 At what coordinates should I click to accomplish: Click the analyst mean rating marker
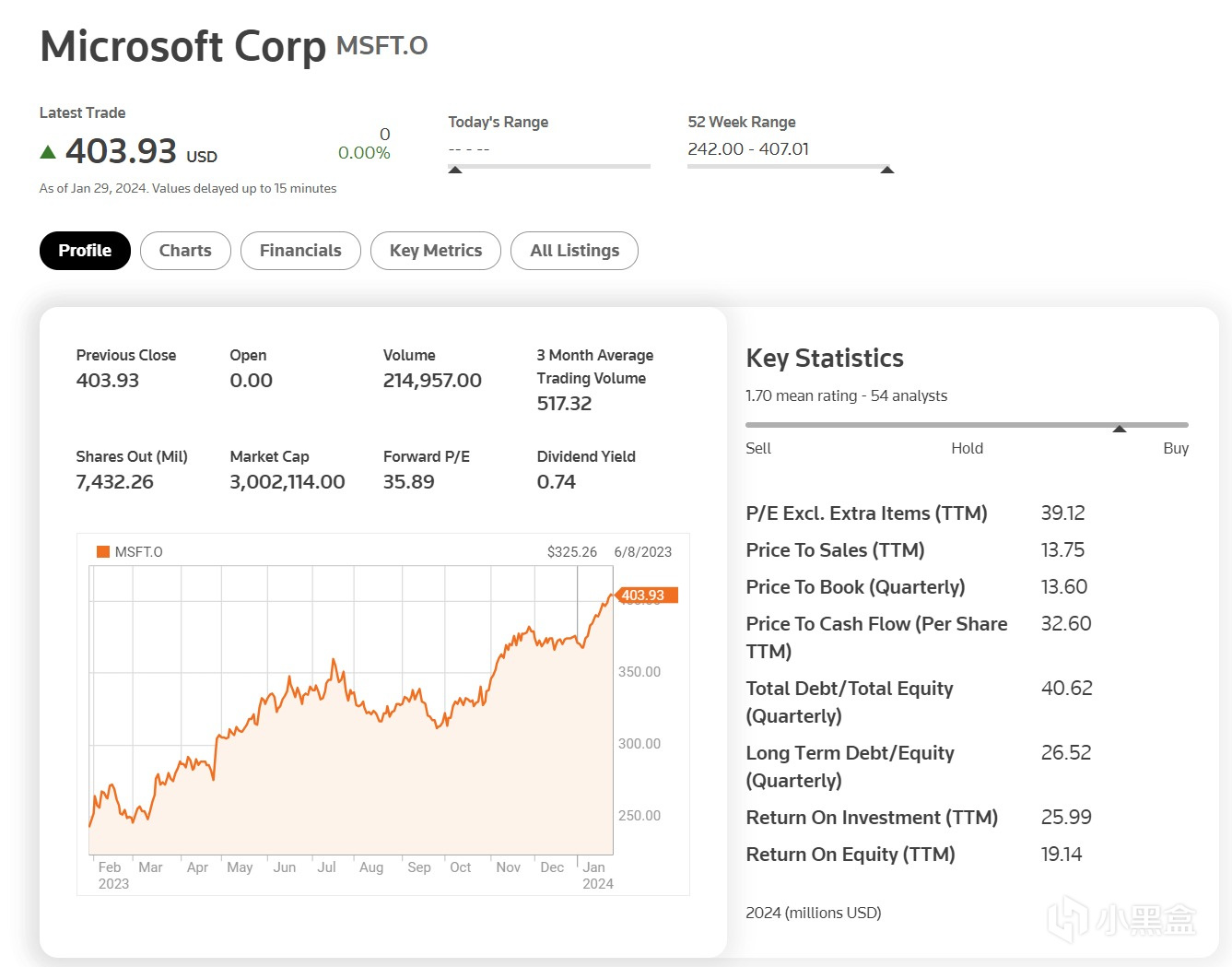pyautogui.click(x=1120, y=429)
